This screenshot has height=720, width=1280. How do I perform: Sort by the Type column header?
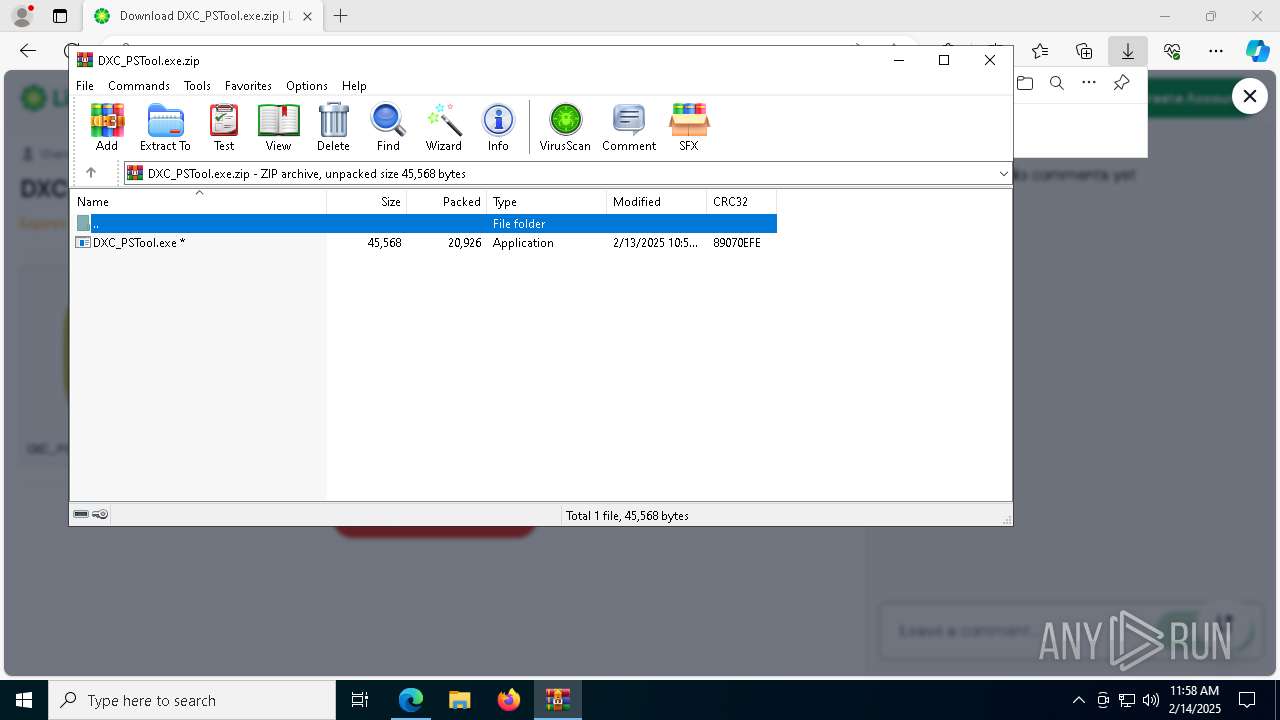click(x=546, y=202)
